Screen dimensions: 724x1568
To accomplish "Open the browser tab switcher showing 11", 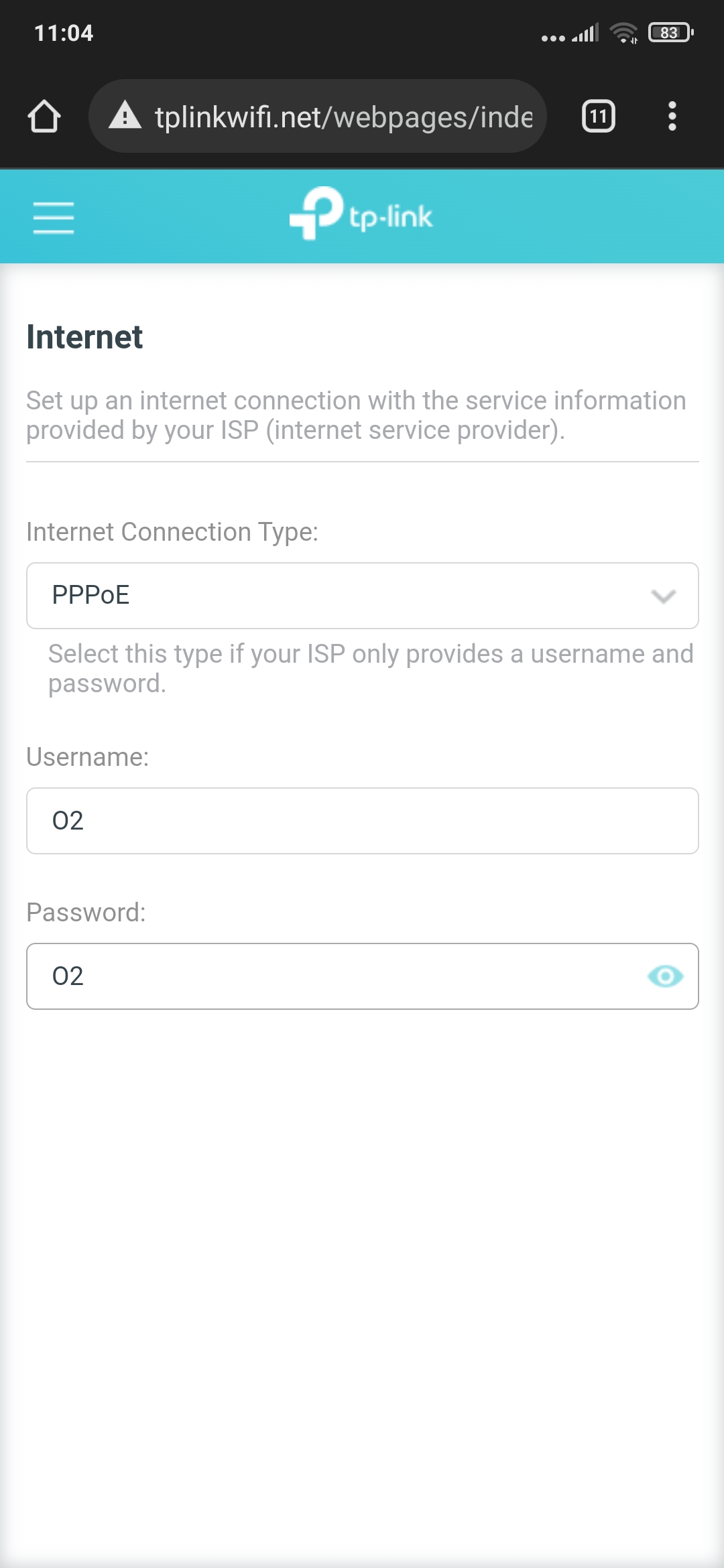I will pyautogui.click(x=598, y=117).
